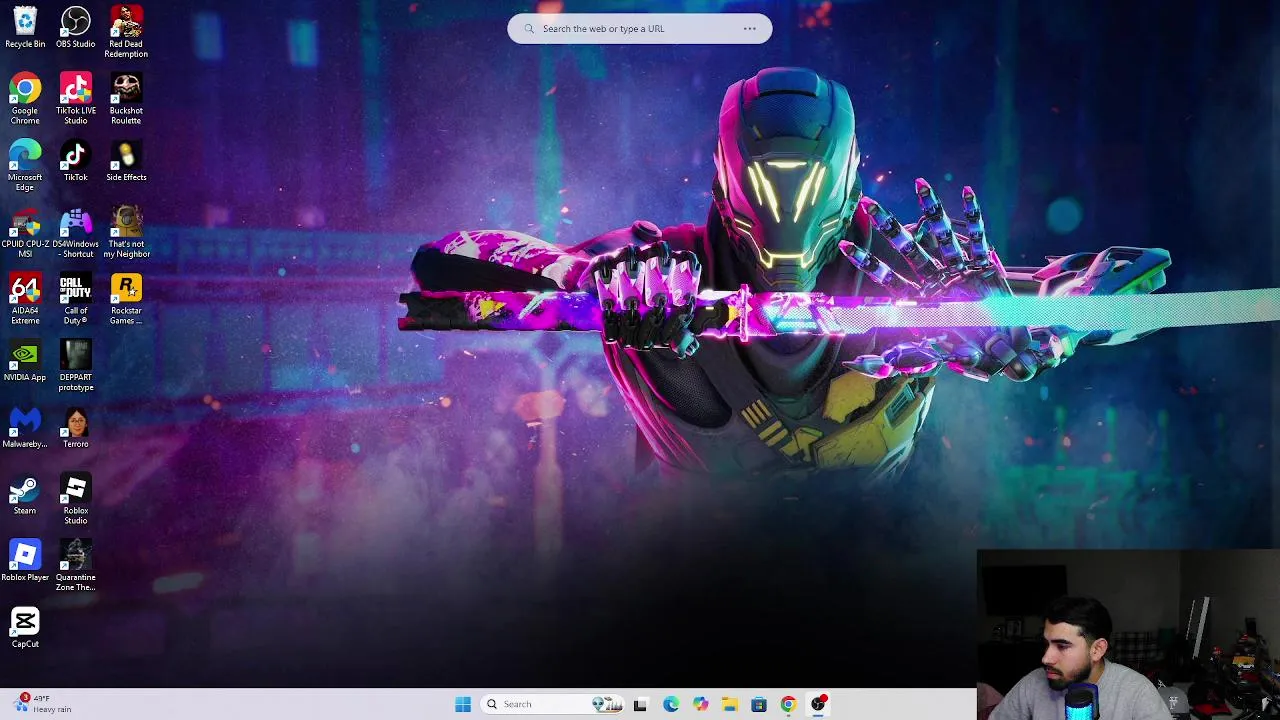Select the CPUID CPU-Z MSI shortcut
1280x720 pixels.
point(25,232)
